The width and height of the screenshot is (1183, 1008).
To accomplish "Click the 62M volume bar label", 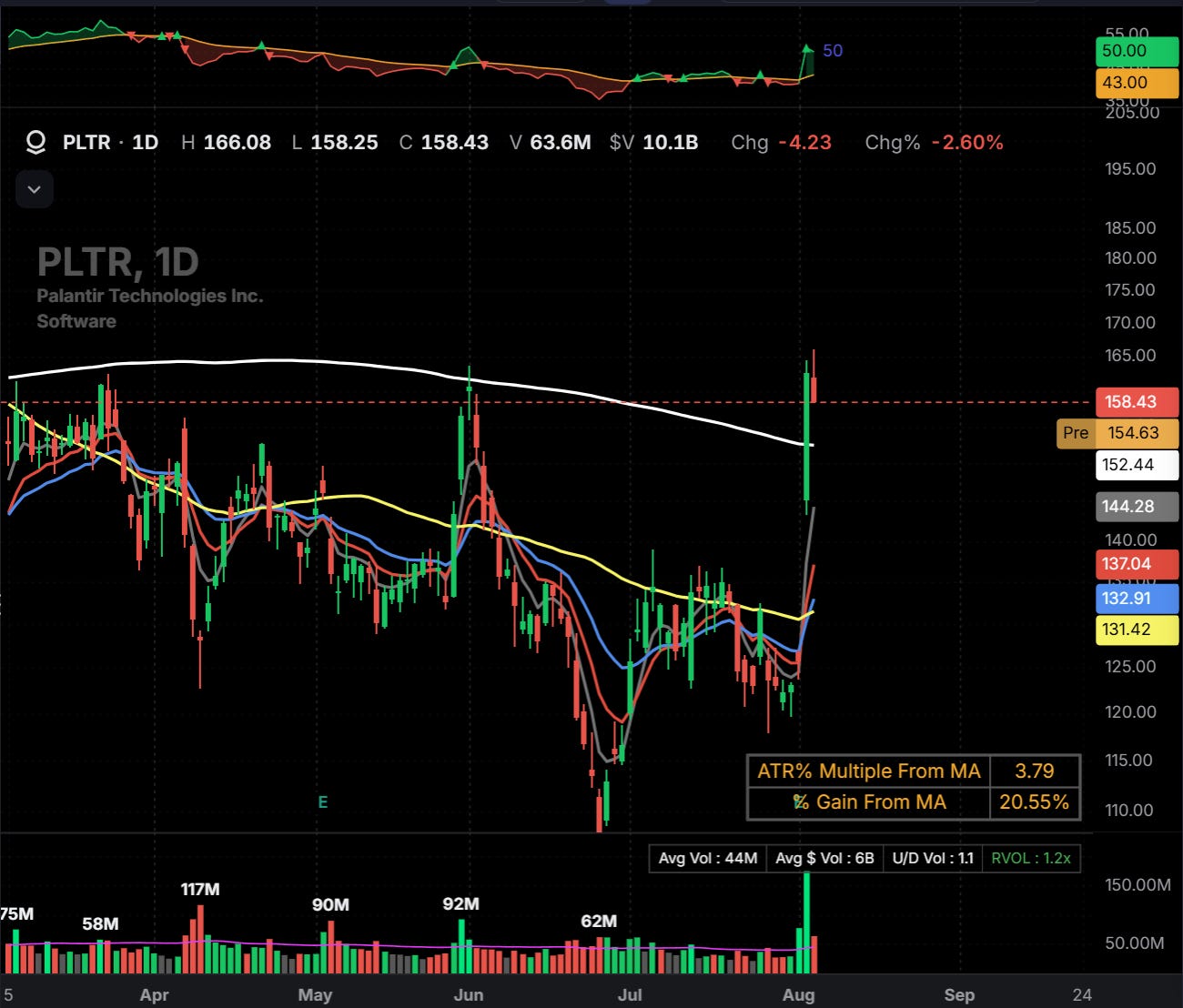I will 599,922.
